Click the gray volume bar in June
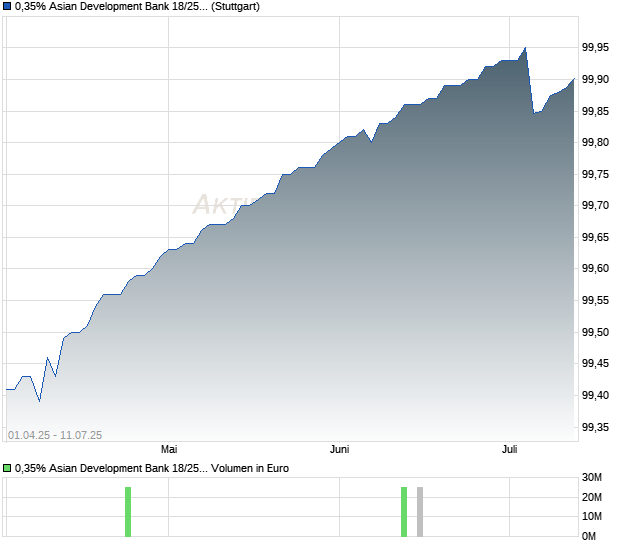620x546 pixels. pos(420,512)
